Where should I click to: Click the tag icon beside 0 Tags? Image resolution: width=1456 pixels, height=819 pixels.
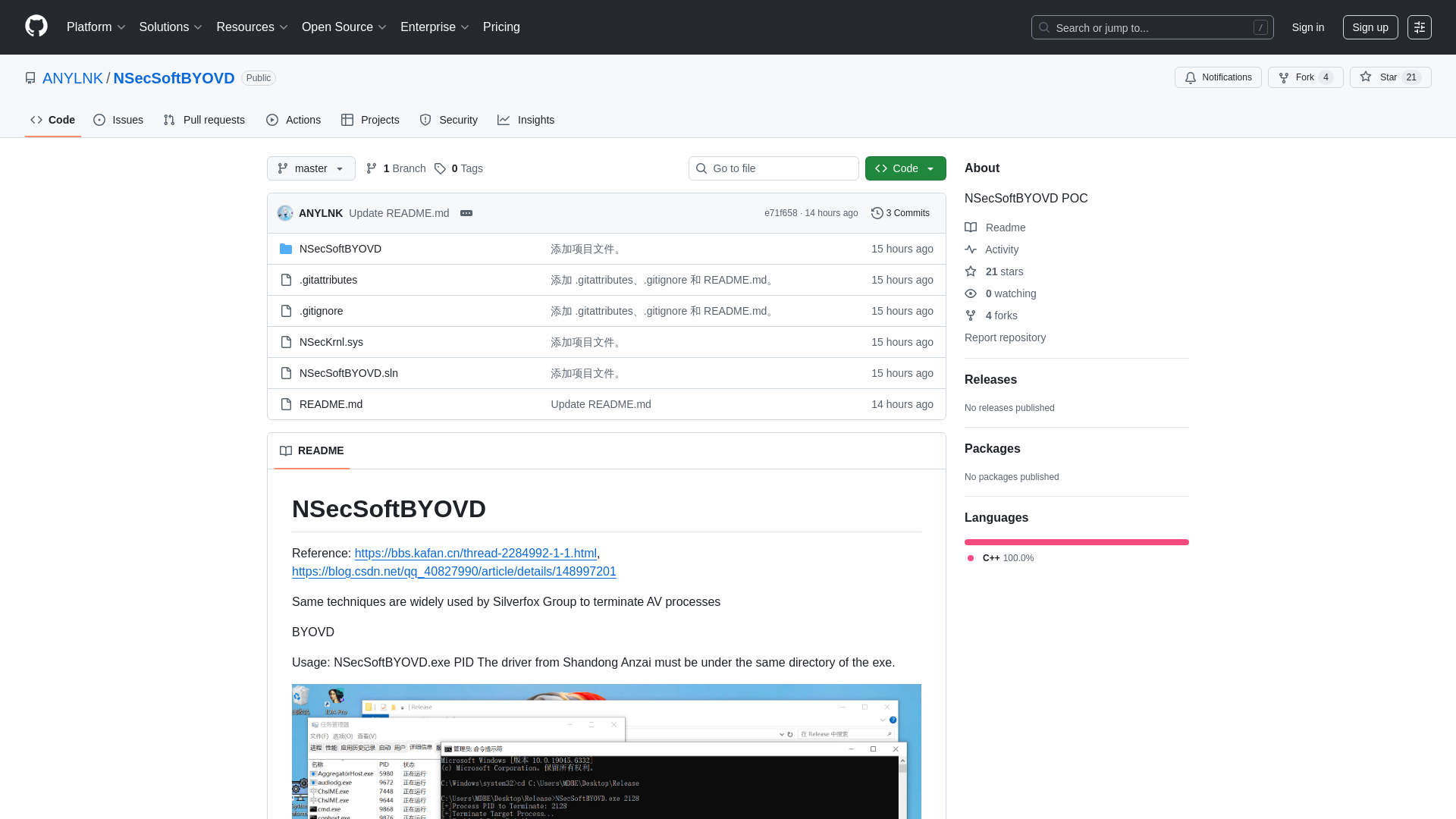point(440,168)
